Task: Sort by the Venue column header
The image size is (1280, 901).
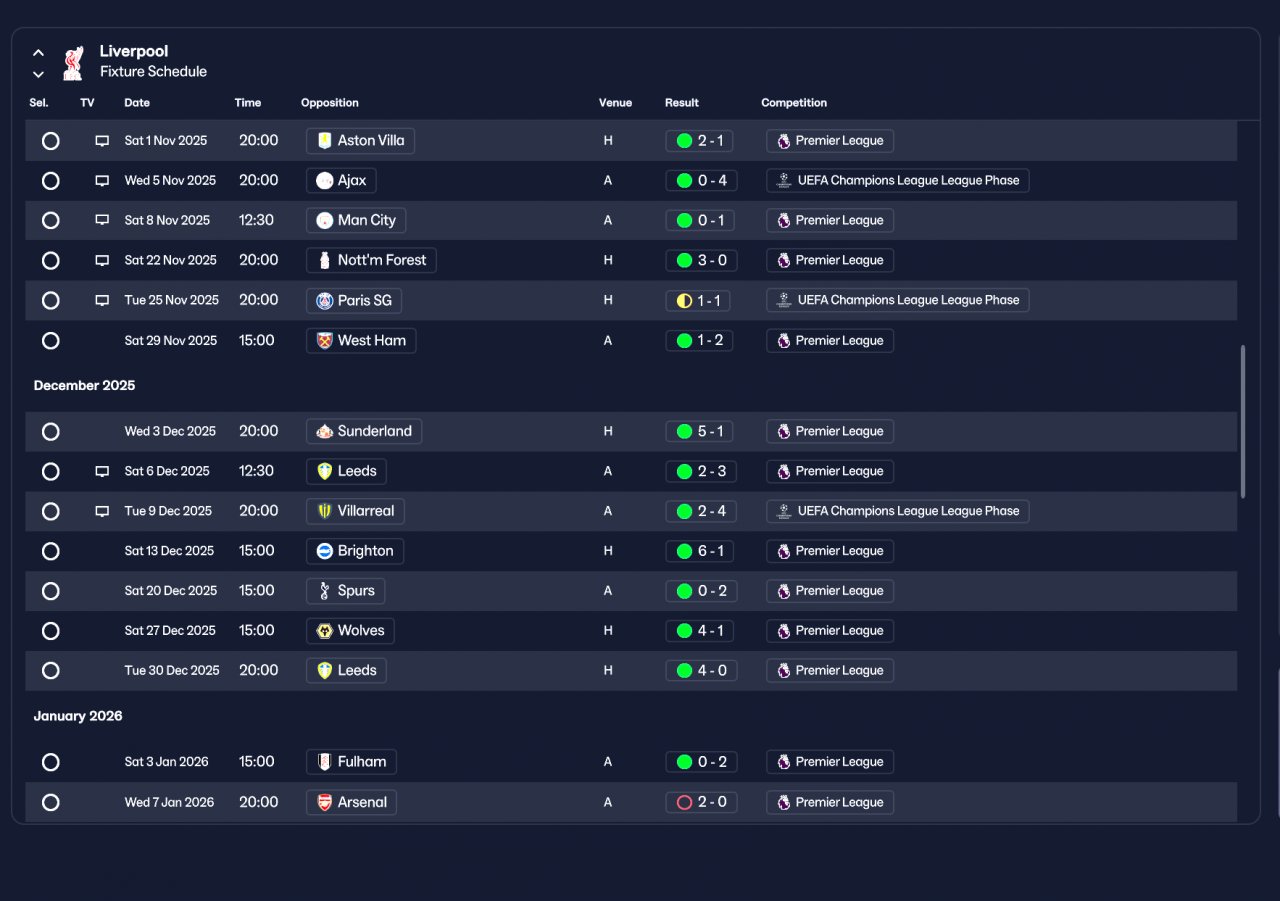Action: coord(616,103)
